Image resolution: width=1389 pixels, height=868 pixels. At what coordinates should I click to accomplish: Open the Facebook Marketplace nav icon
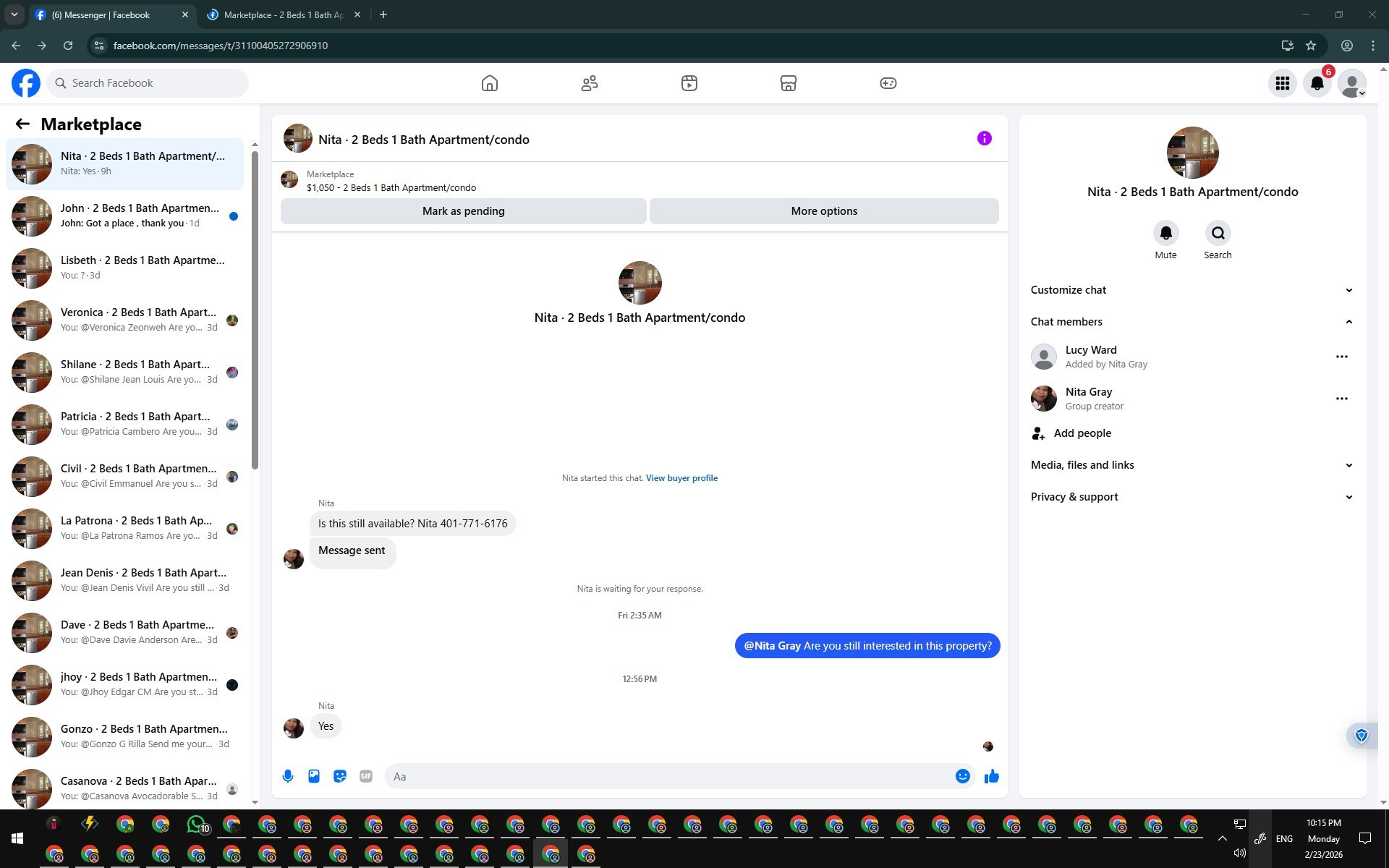click(788, 83)
